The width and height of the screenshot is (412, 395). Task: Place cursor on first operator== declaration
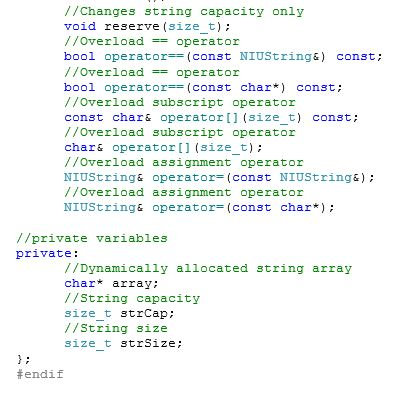tap(223, 56)
